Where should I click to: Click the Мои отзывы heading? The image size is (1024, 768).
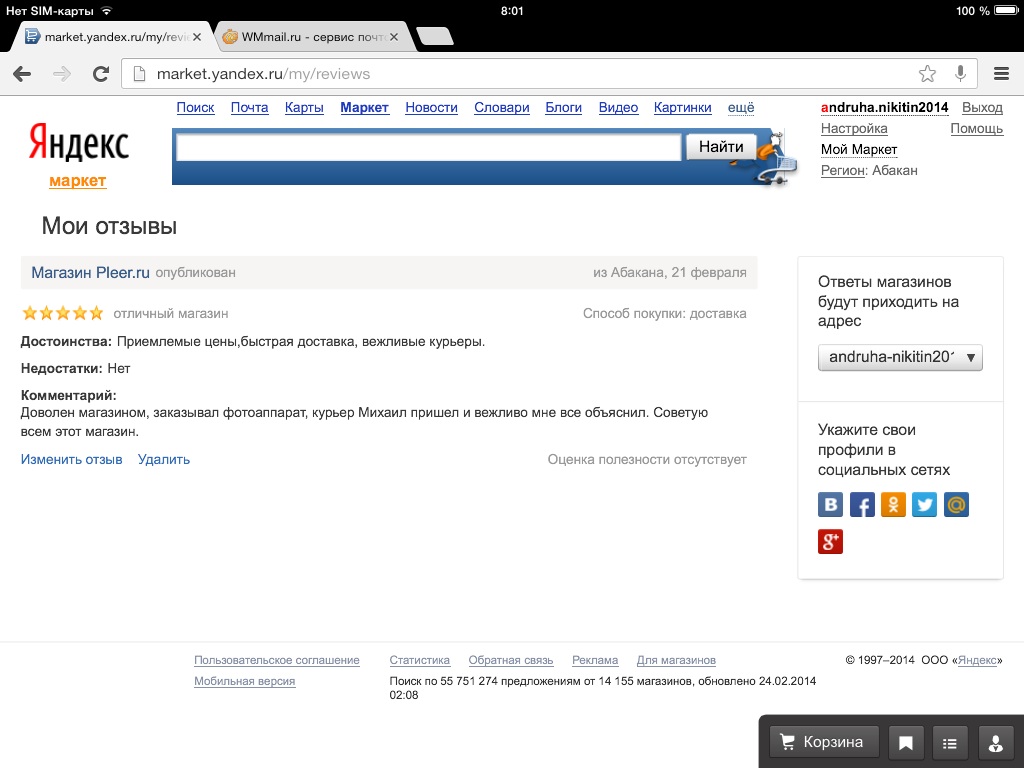click(109, 226)
